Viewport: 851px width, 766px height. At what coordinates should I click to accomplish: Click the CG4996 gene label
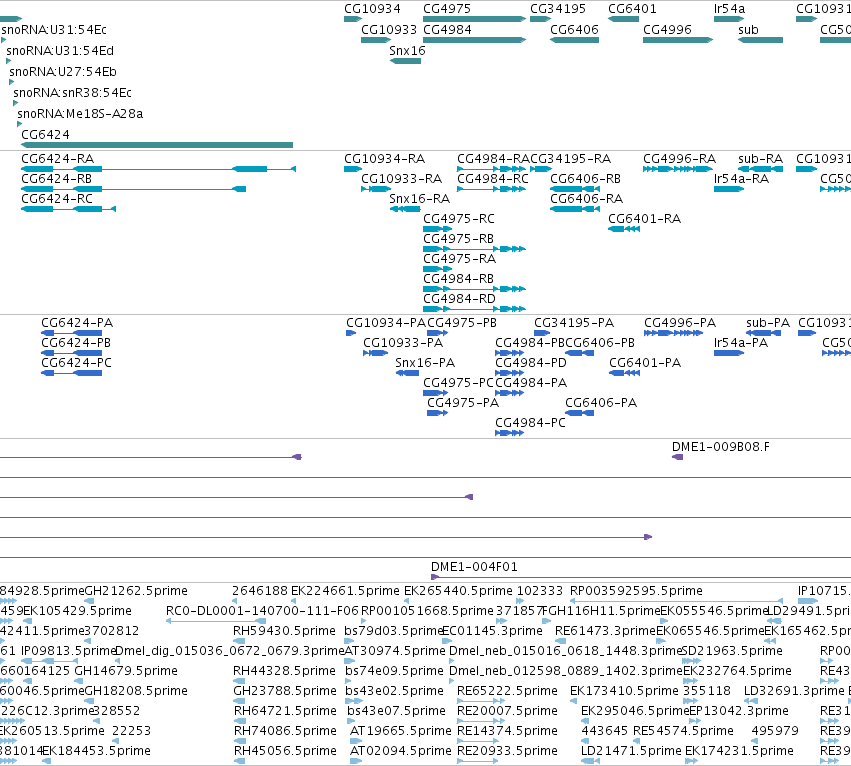point(668,29)
